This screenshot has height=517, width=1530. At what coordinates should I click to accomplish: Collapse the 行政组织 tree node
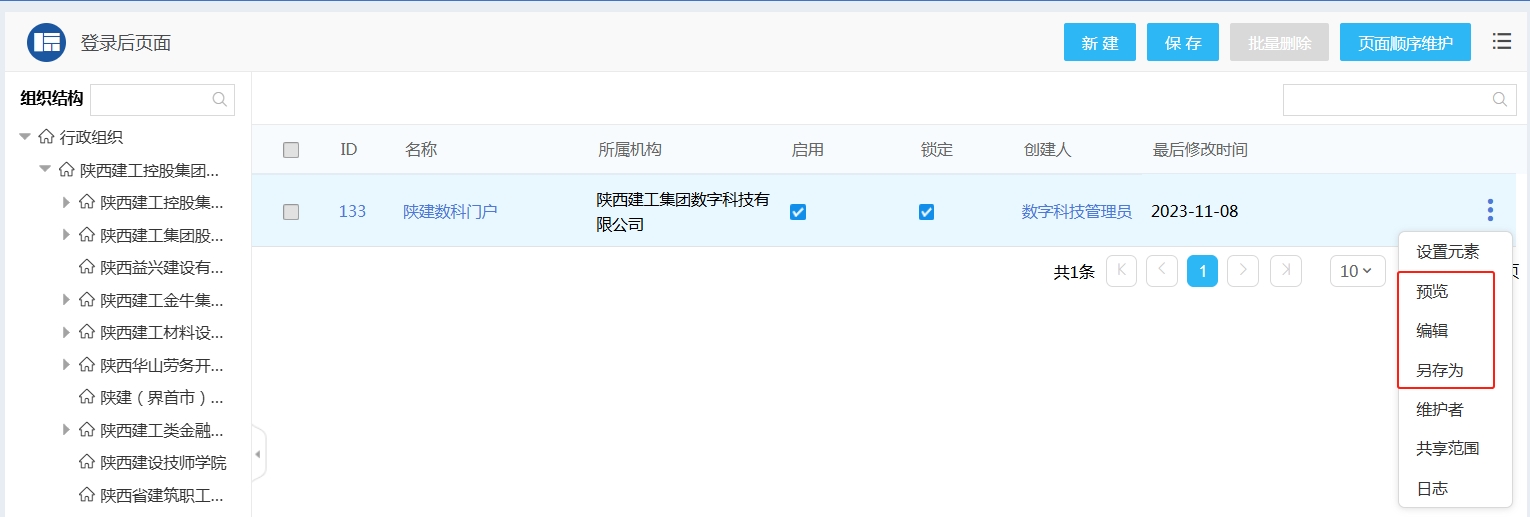click(25, 137)
